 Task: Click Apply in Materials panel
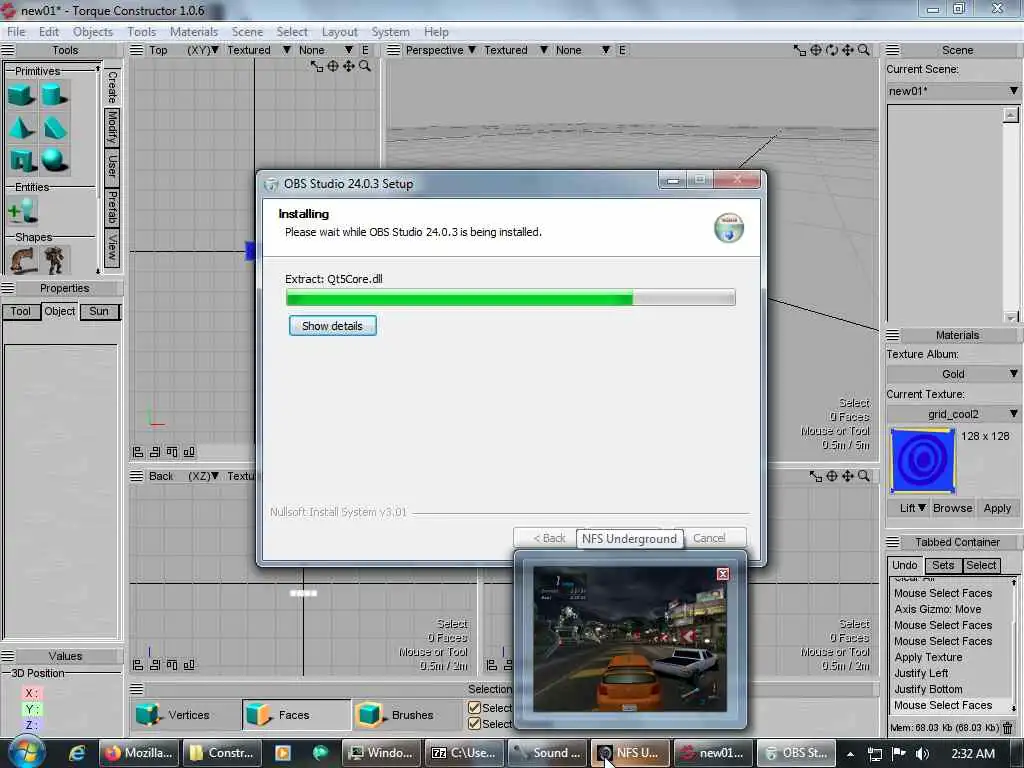(x=997, y=508)
